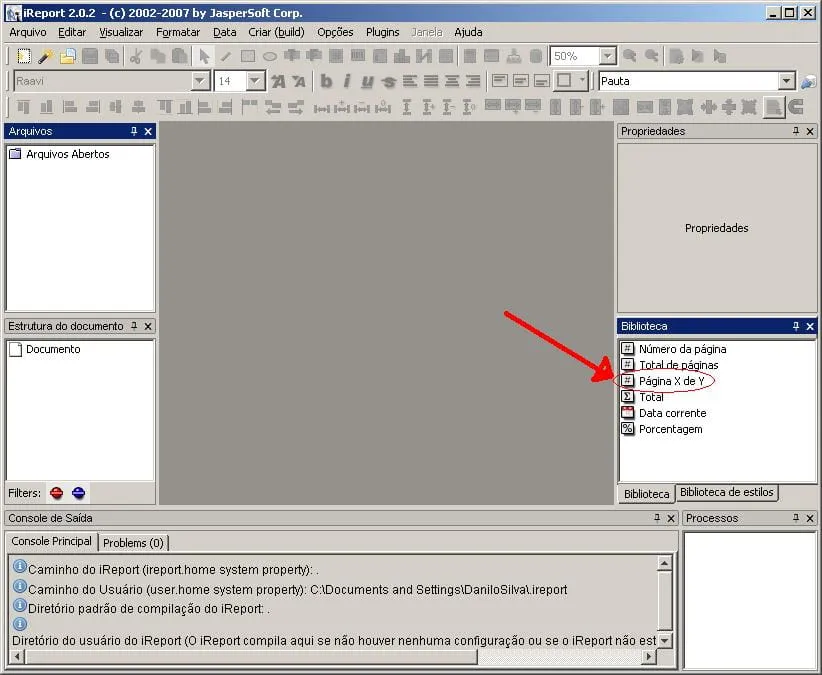Click the New document icon

click(x=24, y=57)
